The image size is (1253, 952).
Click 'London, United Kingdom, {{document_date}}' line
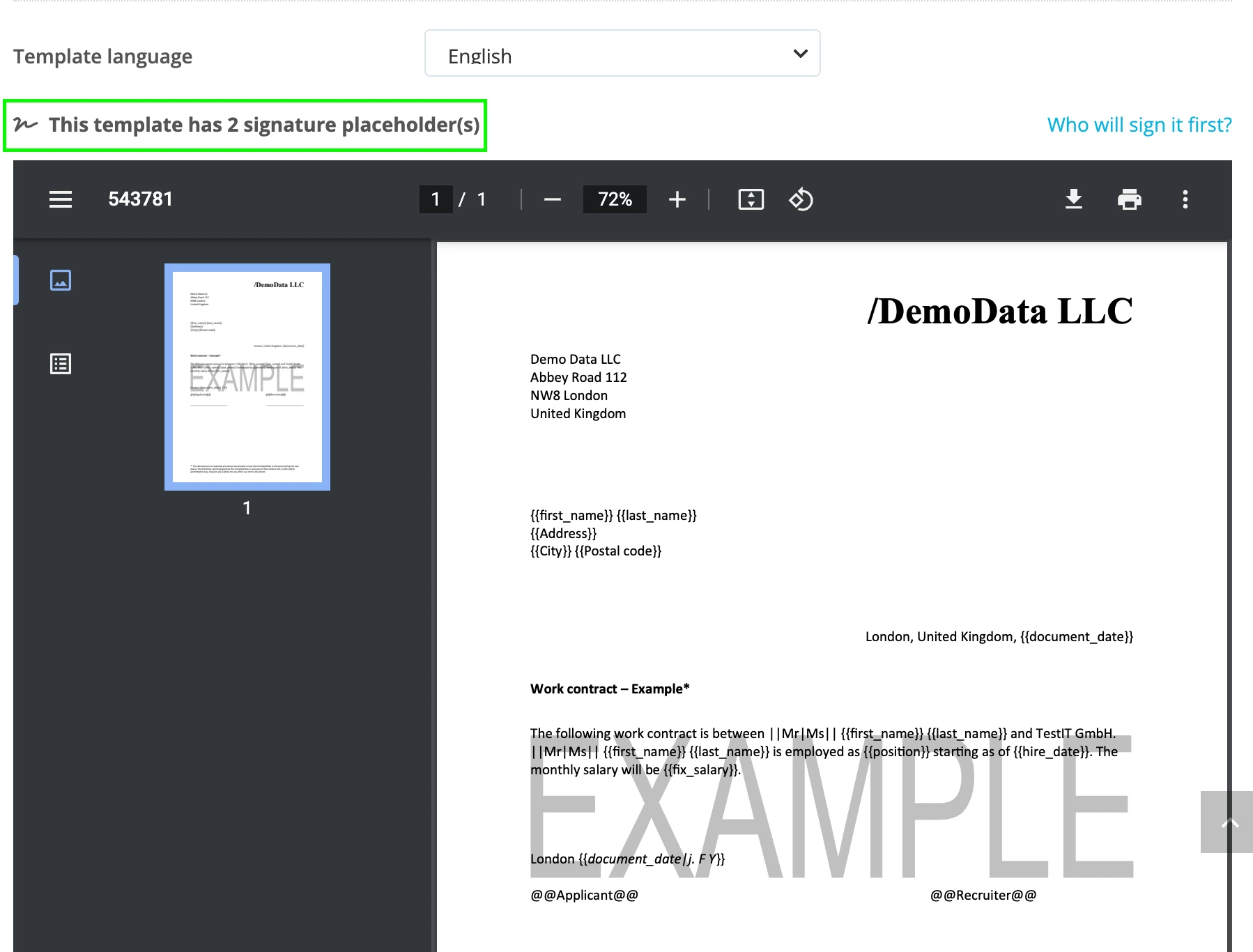coord(999,636)
